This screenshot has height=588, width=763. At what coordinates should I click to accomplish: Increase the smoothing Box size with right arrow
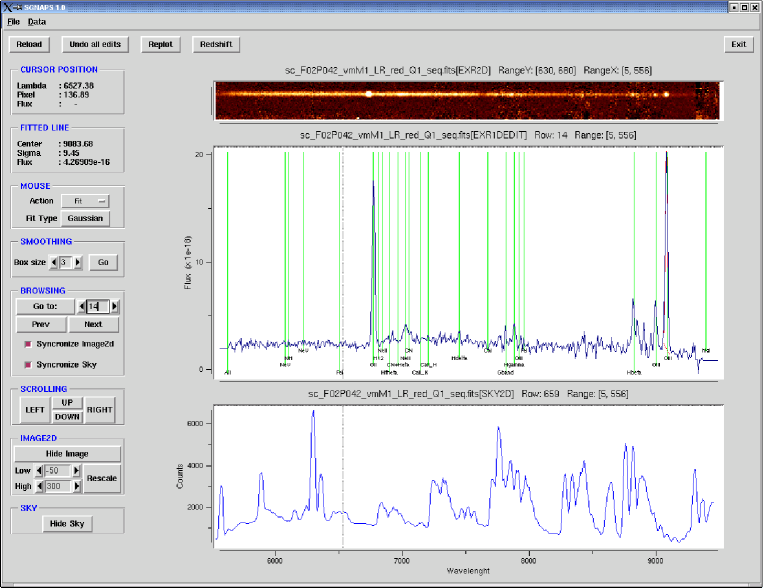pyautogui.click(x=78, y=262)
